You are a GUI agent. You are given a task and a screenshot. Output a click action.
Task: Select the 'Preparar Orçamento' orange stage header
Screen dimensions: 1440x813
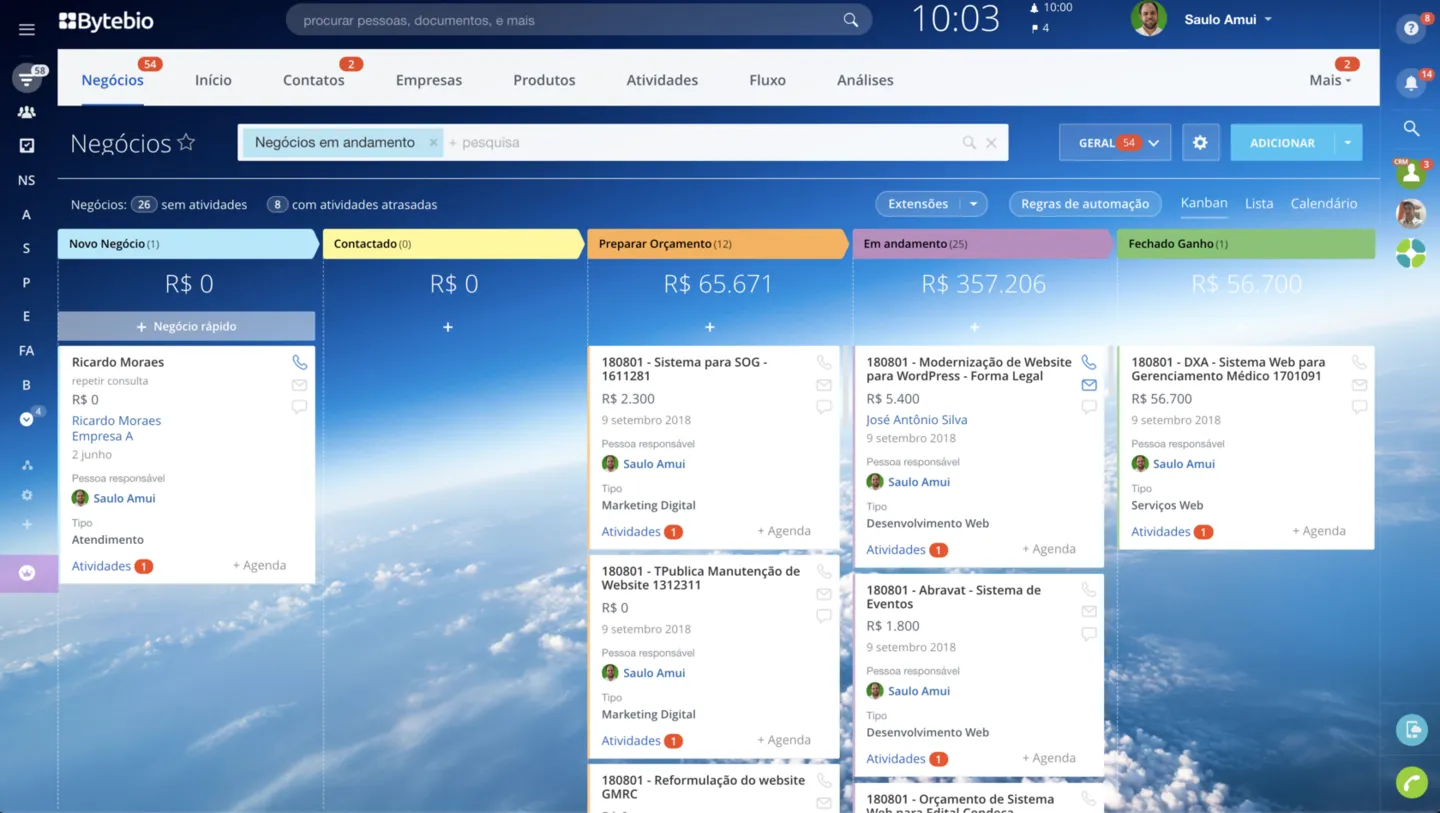(x=718, y=244)
